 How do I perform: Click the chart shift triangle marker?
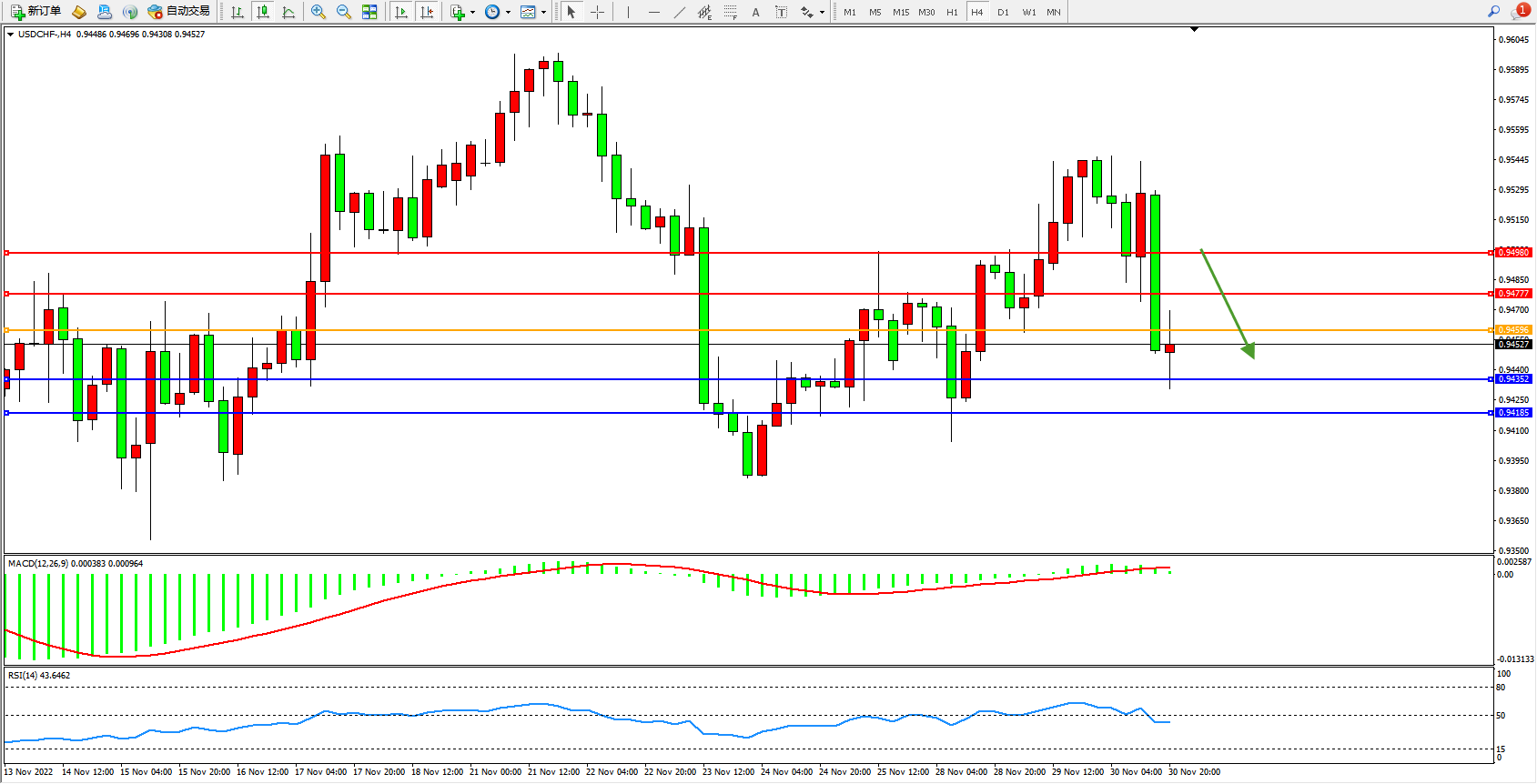coord(1194,29)
